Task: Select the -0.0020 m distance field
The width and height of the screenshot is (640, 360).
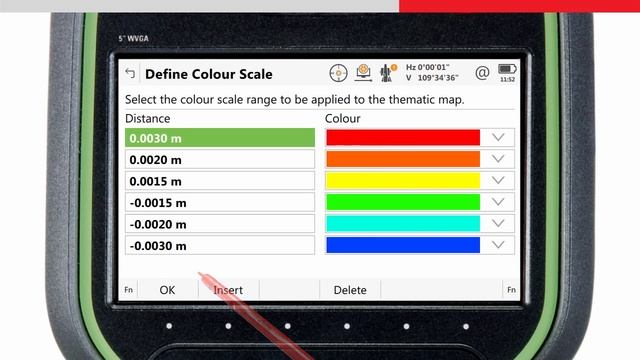Action: pyautogui.click(x=220, y=224)
